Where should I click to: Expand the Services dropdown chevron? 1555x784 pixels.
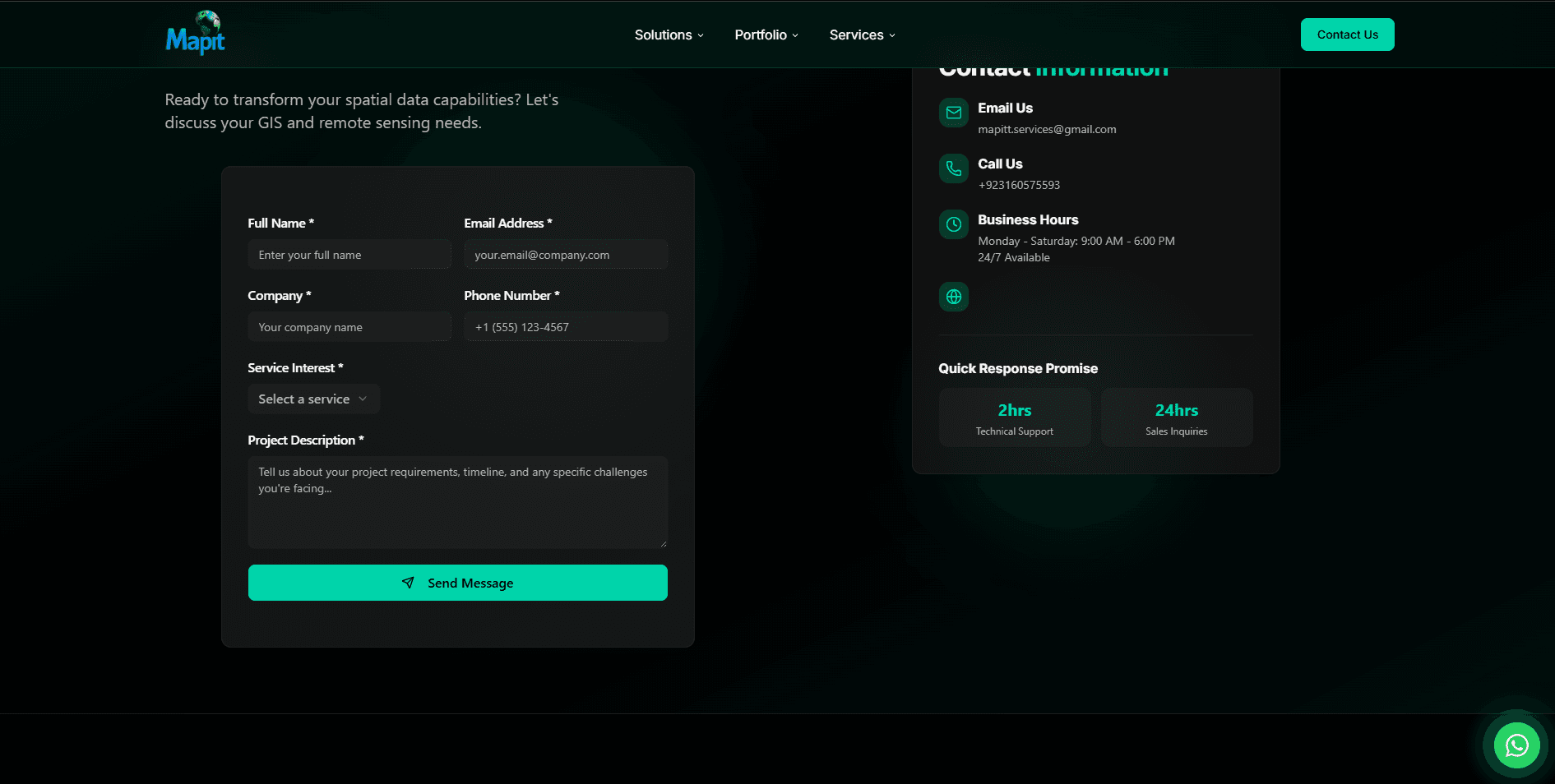tap(891, 35)
